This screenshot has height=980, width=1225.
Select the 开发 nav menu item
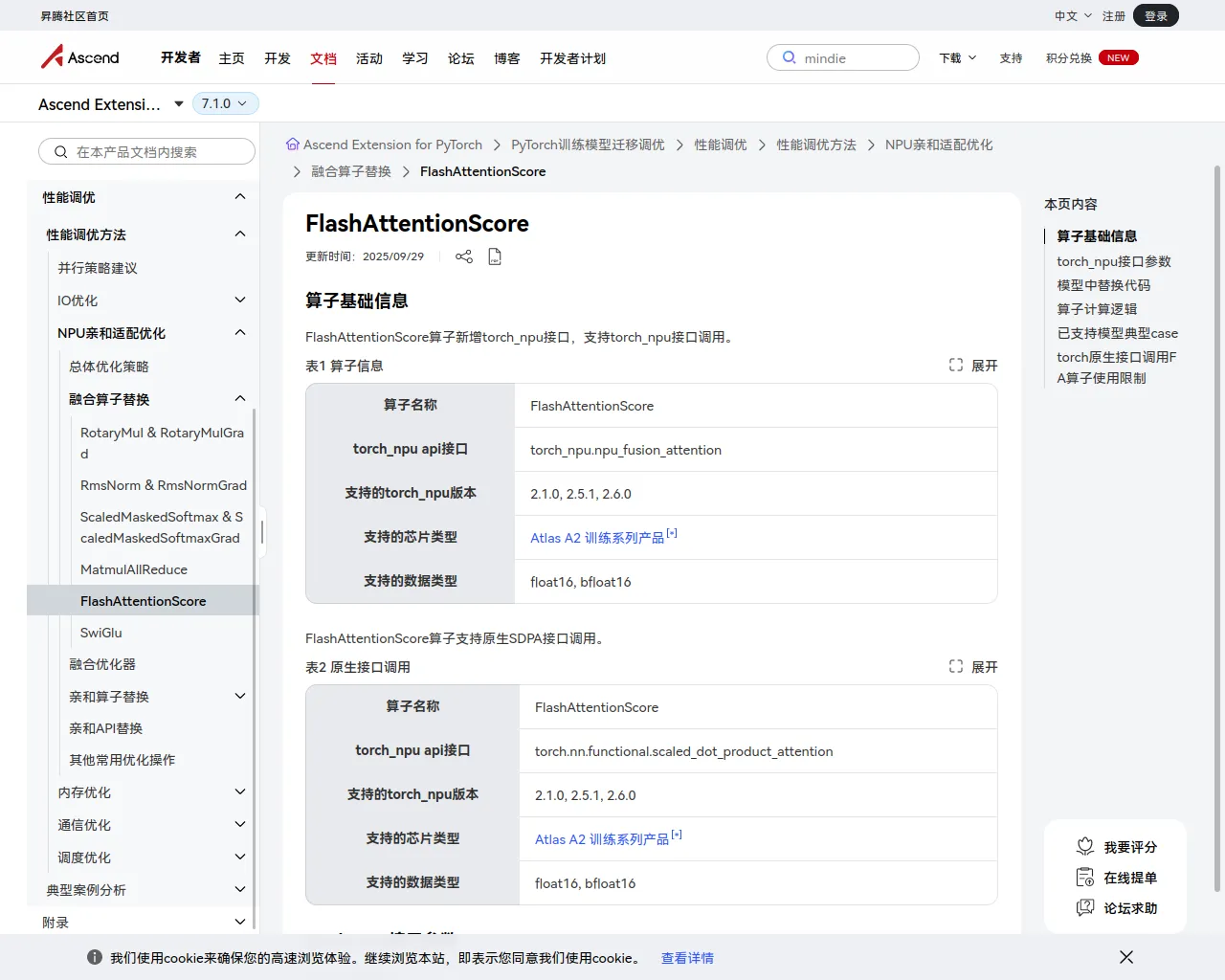point(278,58)
